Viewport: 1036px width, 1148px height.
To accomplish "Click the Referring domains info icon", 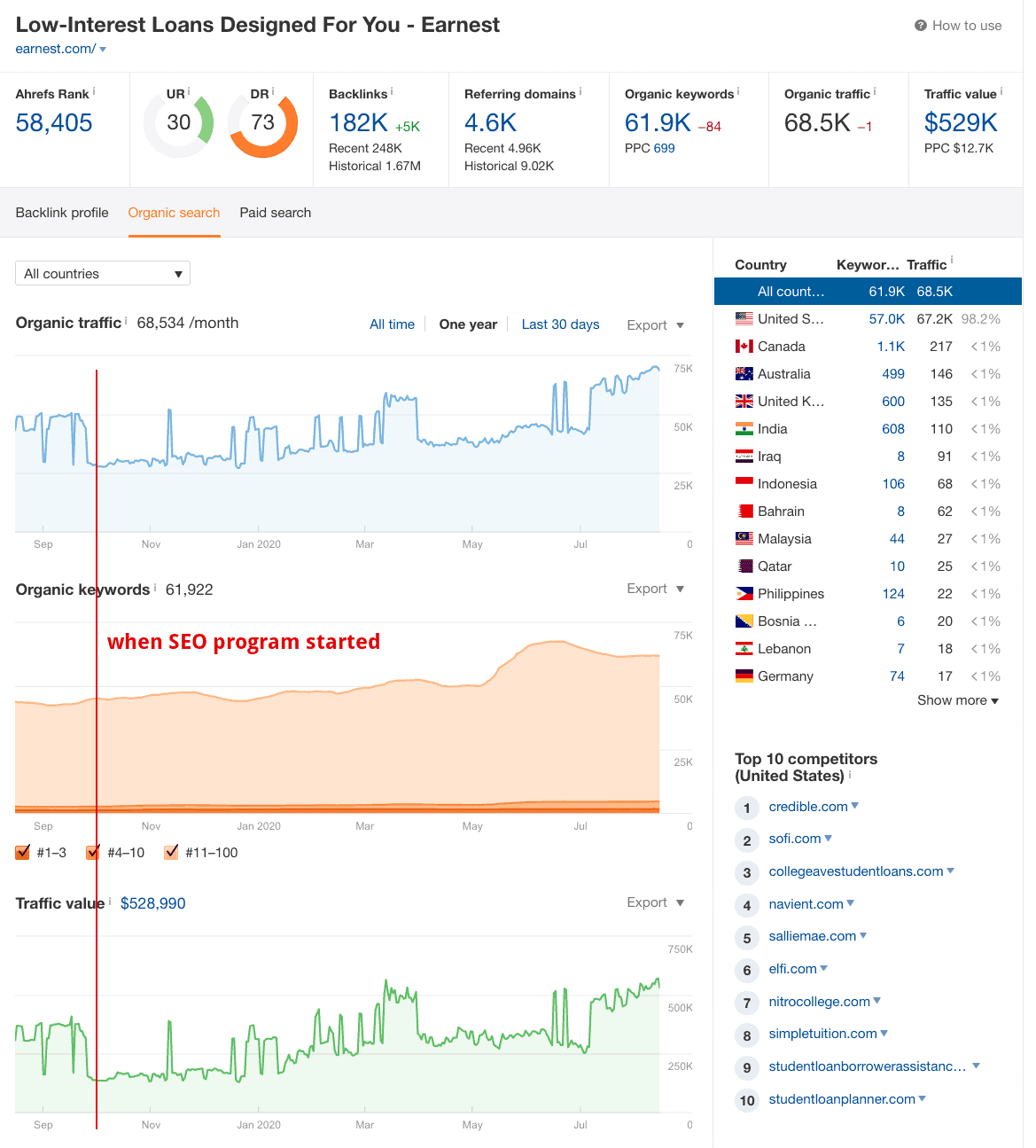I will click(580, 91).
